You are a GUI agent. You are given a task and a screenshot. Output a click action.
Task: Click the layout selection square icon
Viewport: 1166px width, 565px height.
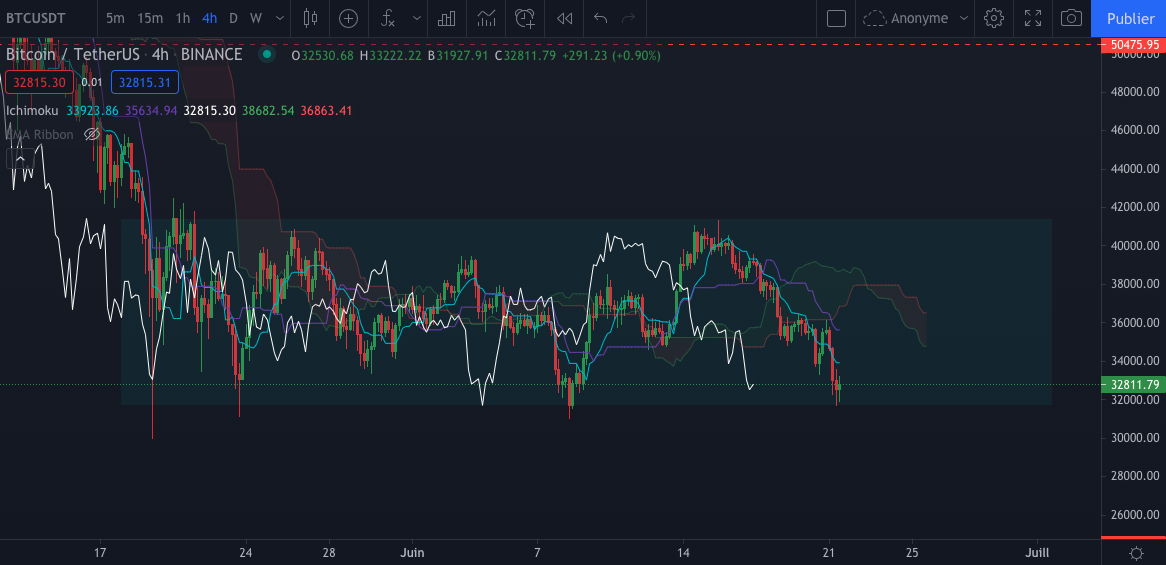(x=837, y=18)
